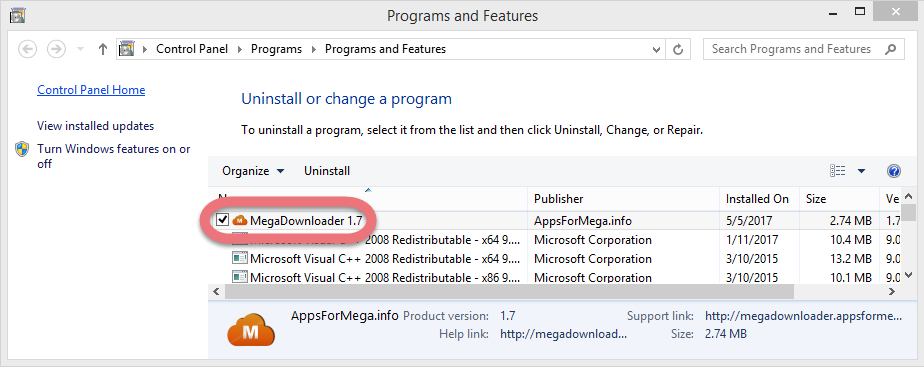Open Help via the question mark icon
Image resolution: width=924 pixels, height=367 pixels.
893,171
